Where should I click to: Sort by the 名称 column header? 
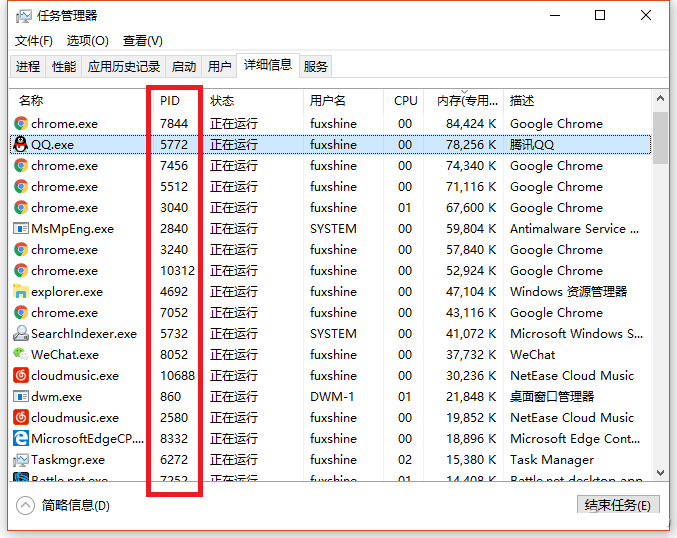coord(31,101)
